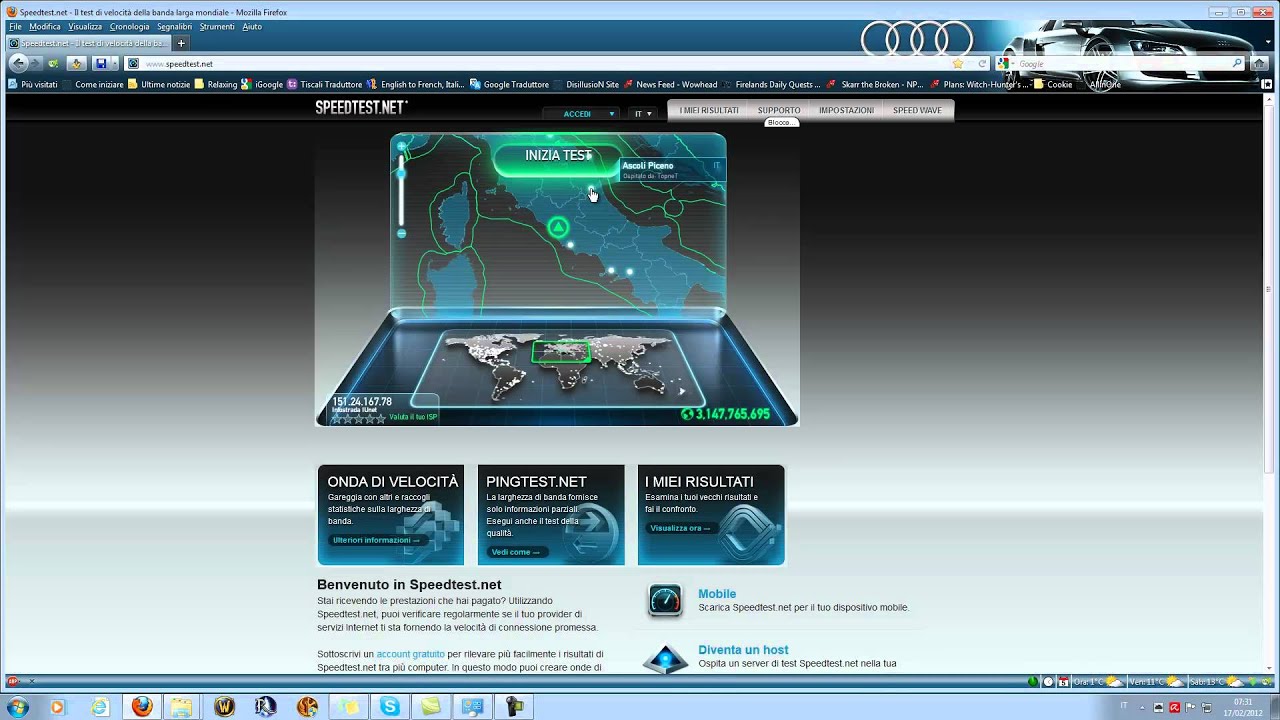Click the floppy disk save icon
Screen dimensions: 1280x720
pos(101,63)
